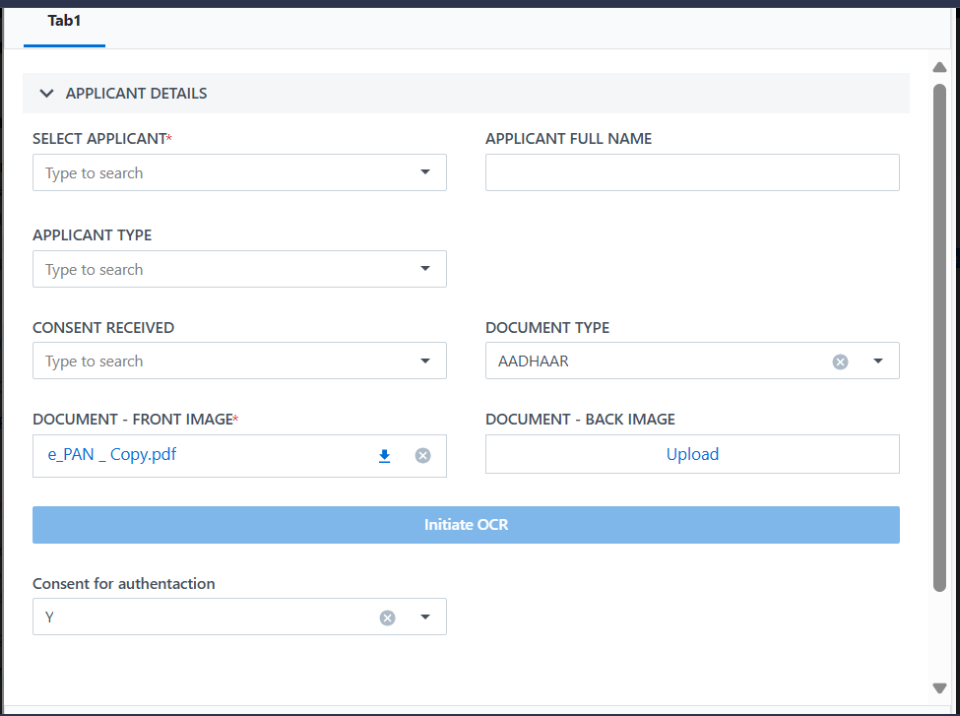The image size is (960, 716).
Task: Remove the uploaded front image file
Action: click(423, 456)
